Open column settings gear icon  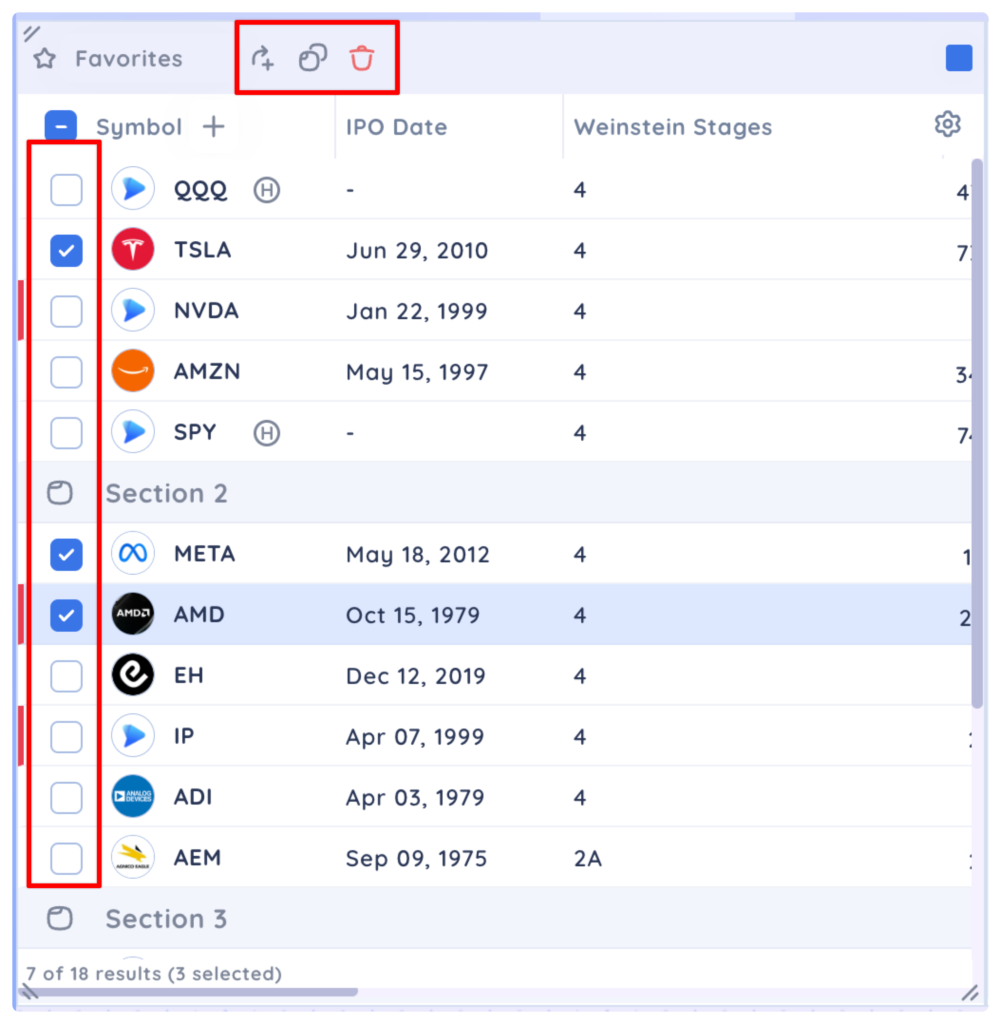click(x=947, y=124)
